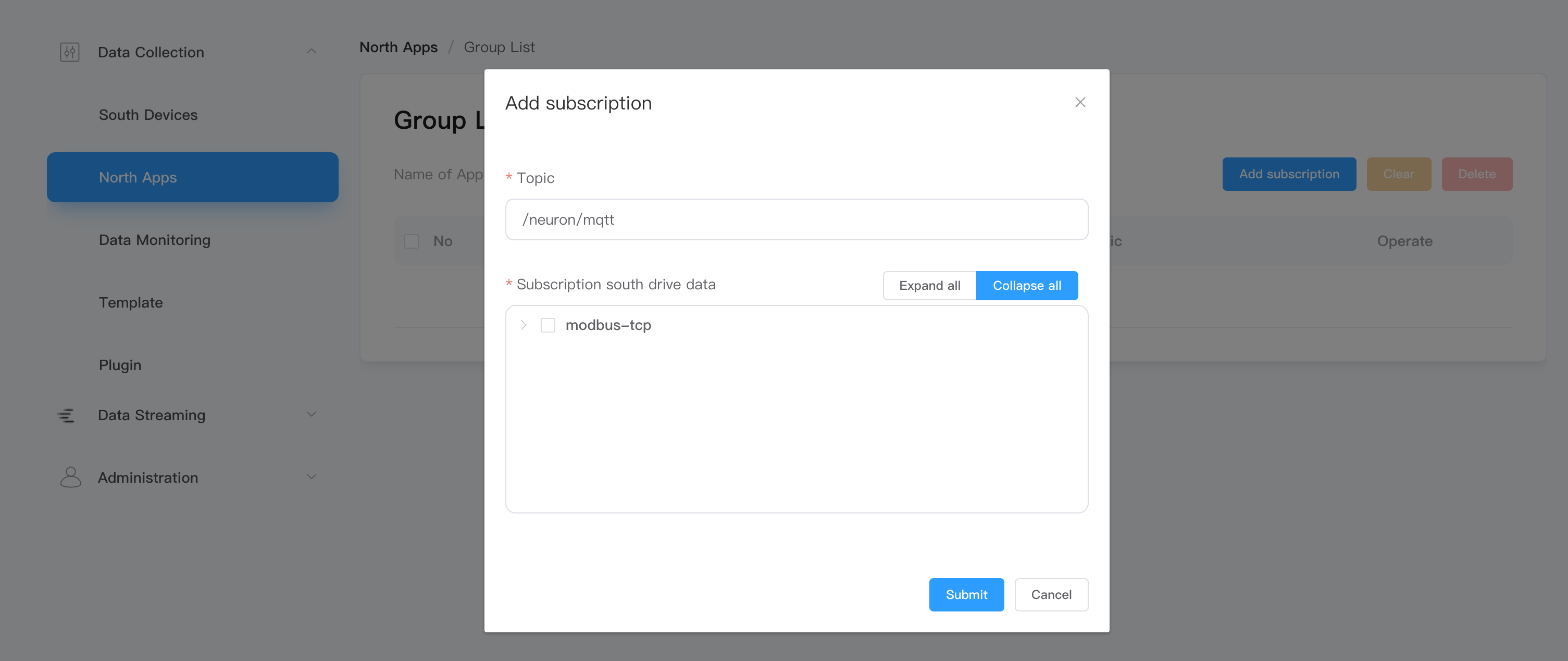Click the Expand all button

coord(929,286)
